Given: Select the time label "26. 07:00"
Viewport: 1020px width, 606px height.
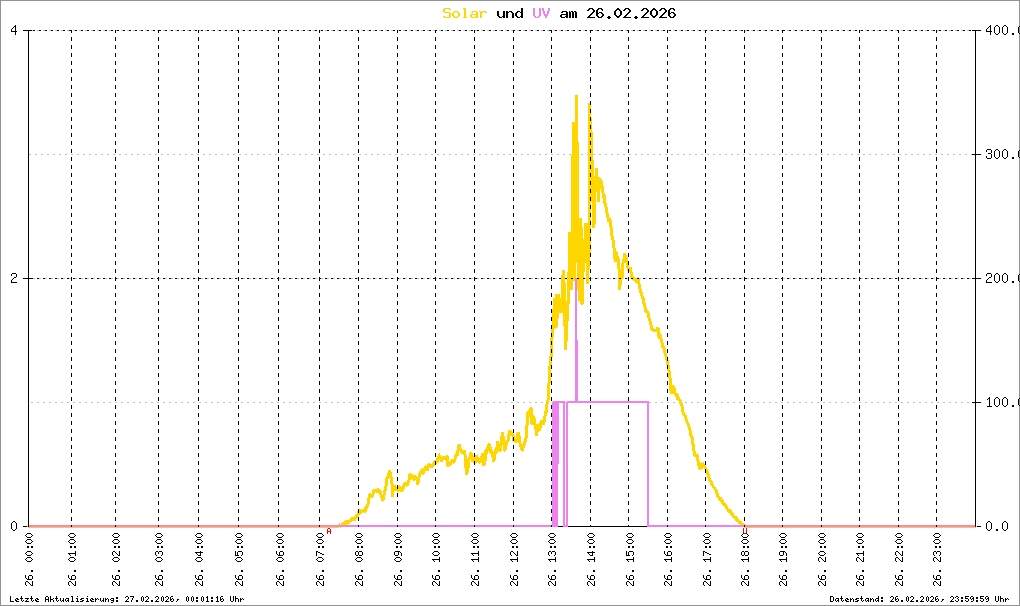Looking at the screenshot, I should point(320,560).
